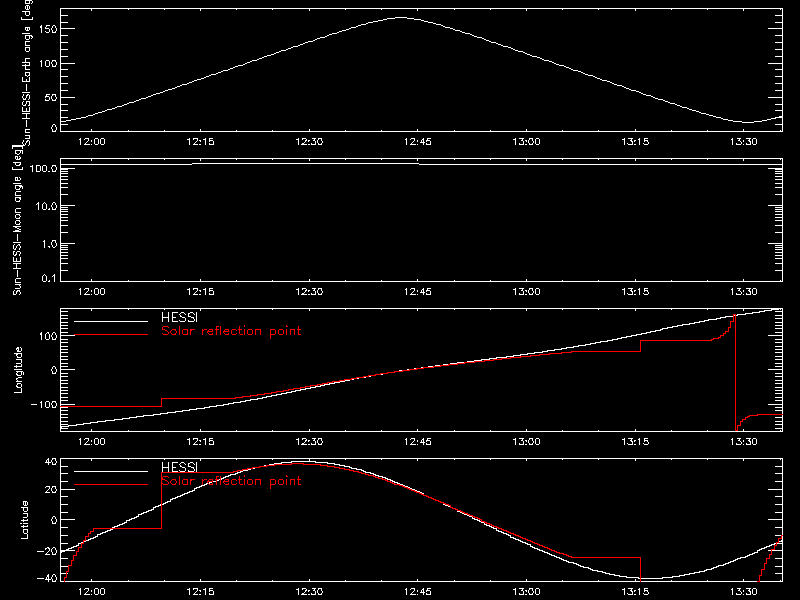Click white HESSI legend line in Latitude plot
Screen dimensions: 800x600
111,471
